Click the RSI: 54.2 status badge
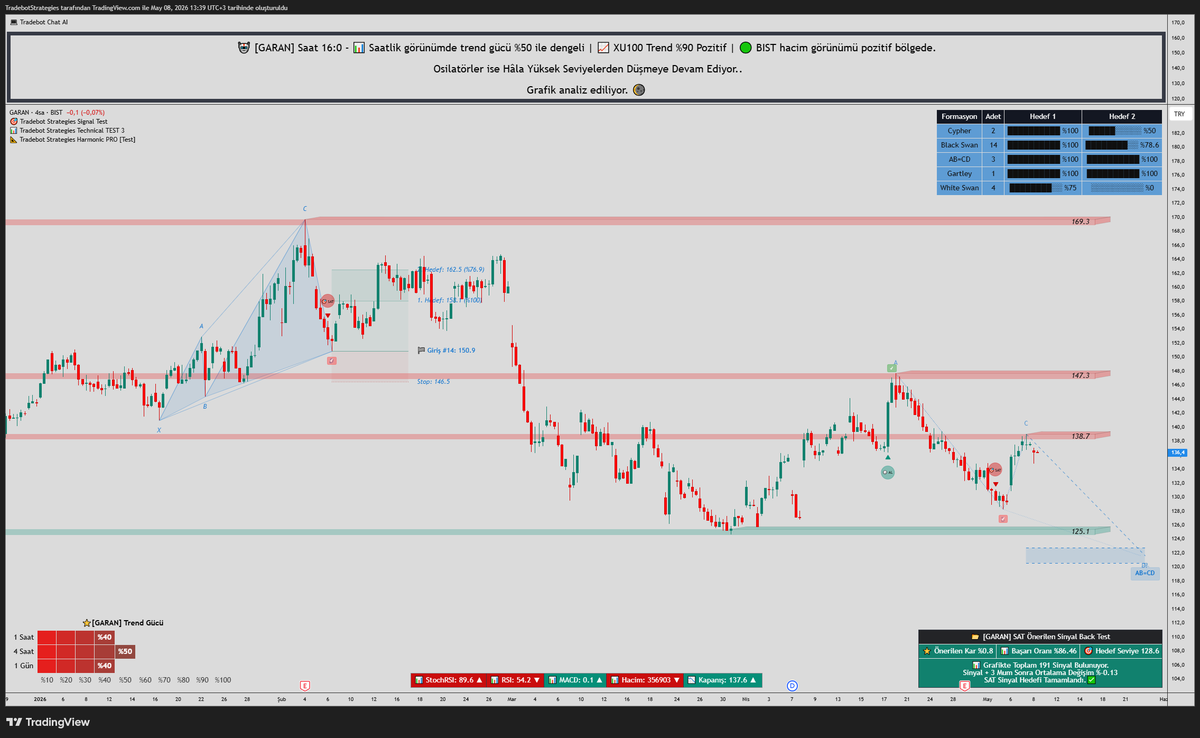The height and width of the screenshot is (738, 1200). click(515, 680)
